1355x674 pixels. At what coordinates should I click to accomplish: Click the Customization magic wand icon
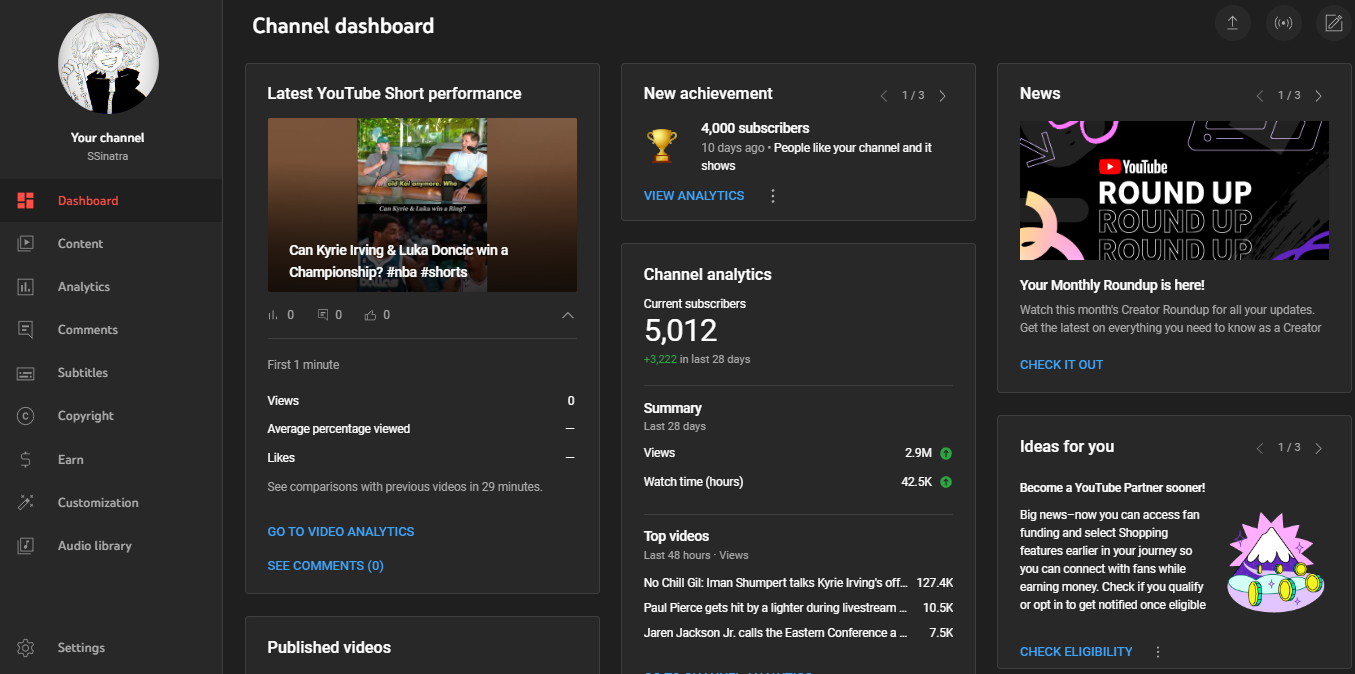coord(26,503)
